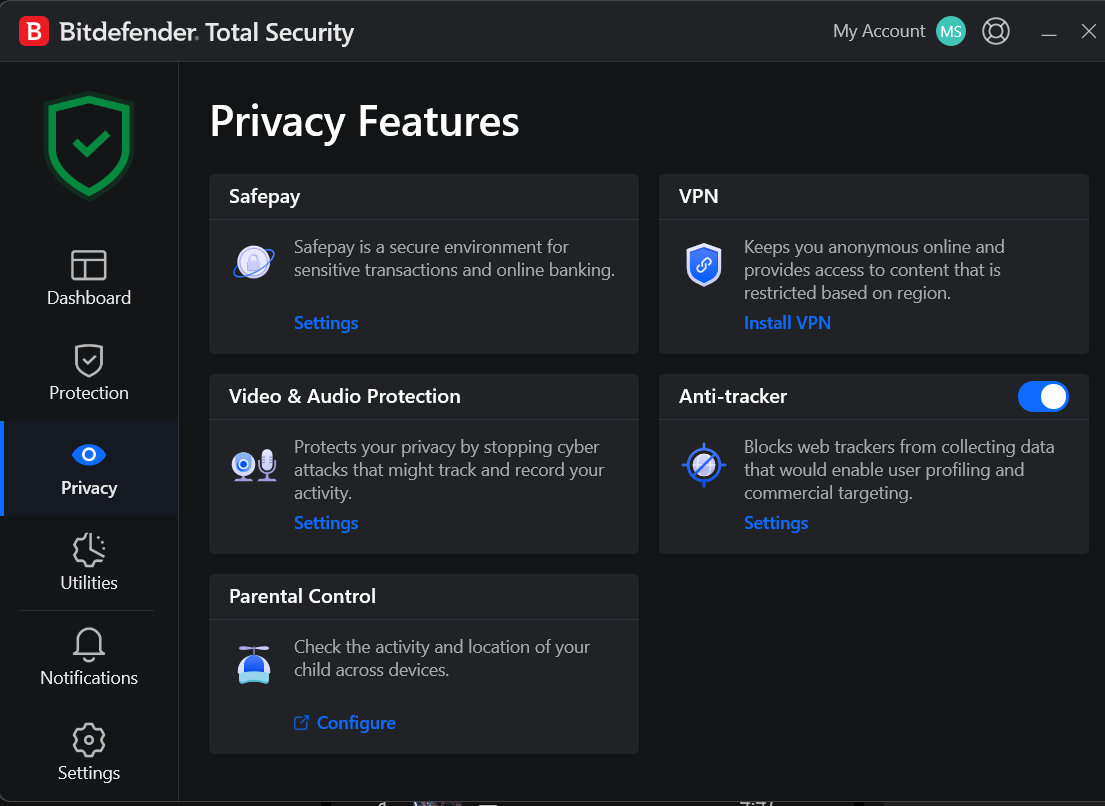Close the Bitdefender window

click(x=1089, y=32)
